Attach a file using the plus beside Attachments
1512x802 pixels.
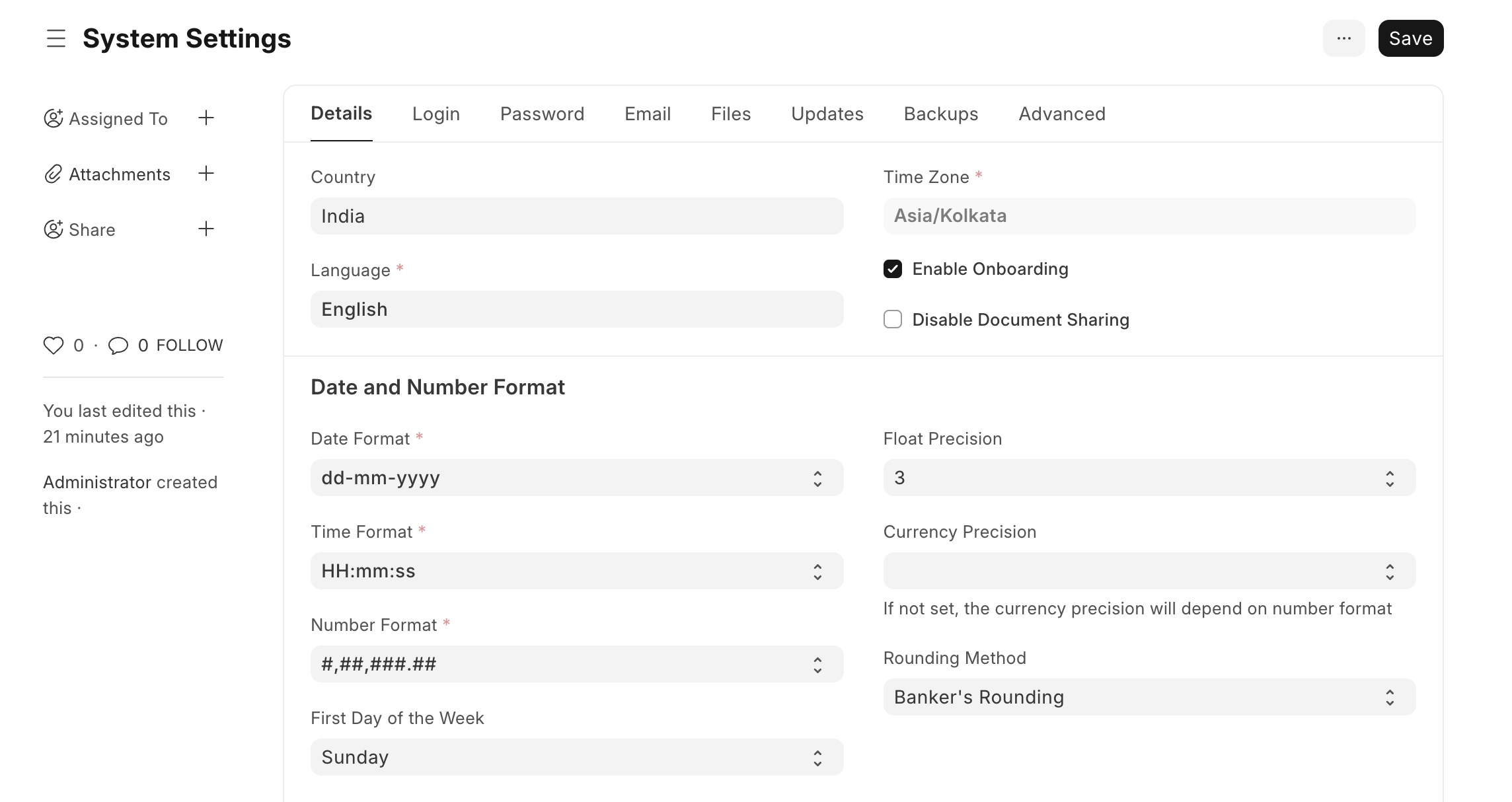[x=206, y=173]
